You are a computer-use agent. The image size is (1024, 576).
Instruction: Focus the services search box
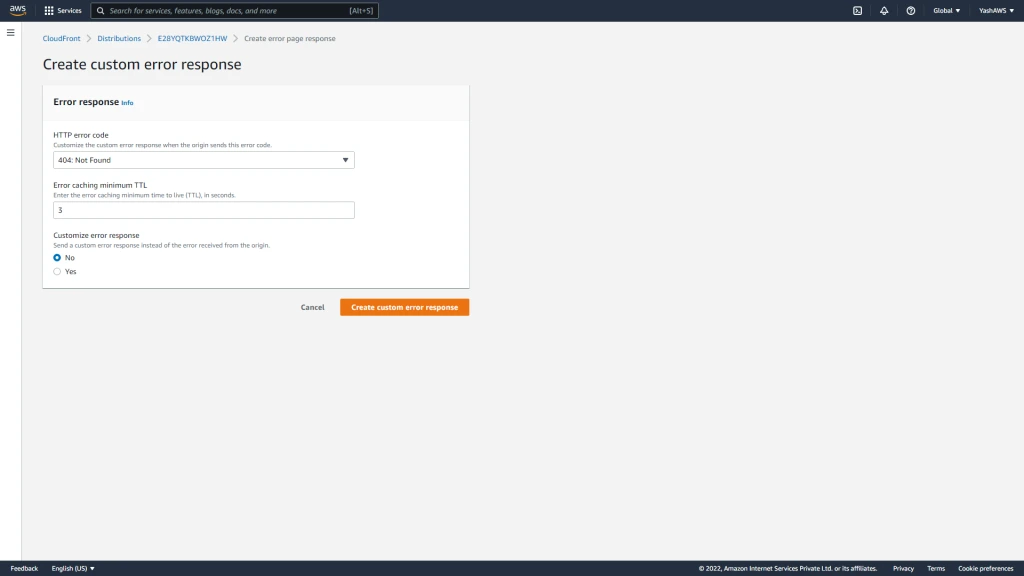pos(234,10)
